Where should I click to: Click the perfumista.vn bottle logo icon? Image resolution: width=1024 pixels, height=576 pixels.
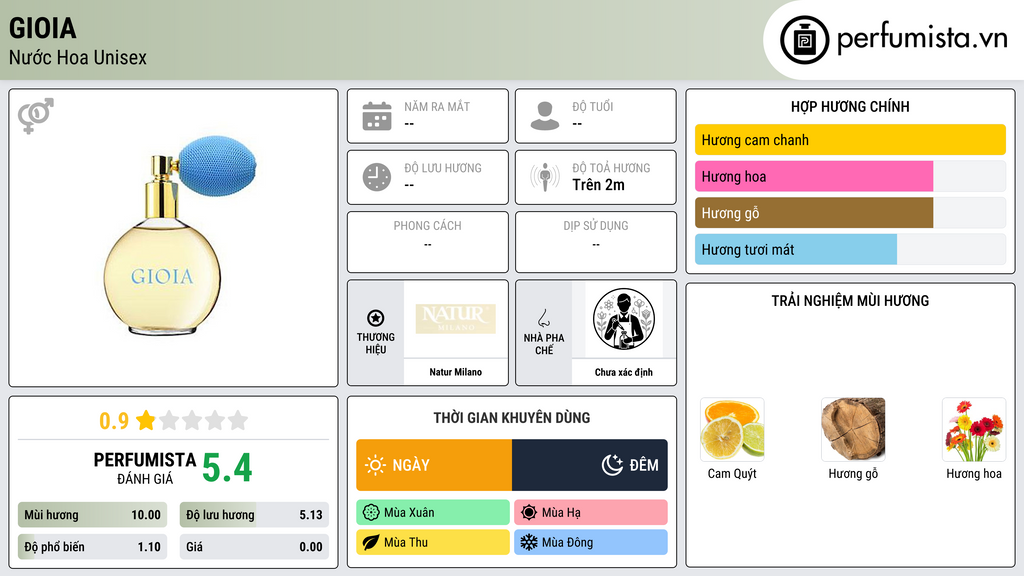(804, 40)
